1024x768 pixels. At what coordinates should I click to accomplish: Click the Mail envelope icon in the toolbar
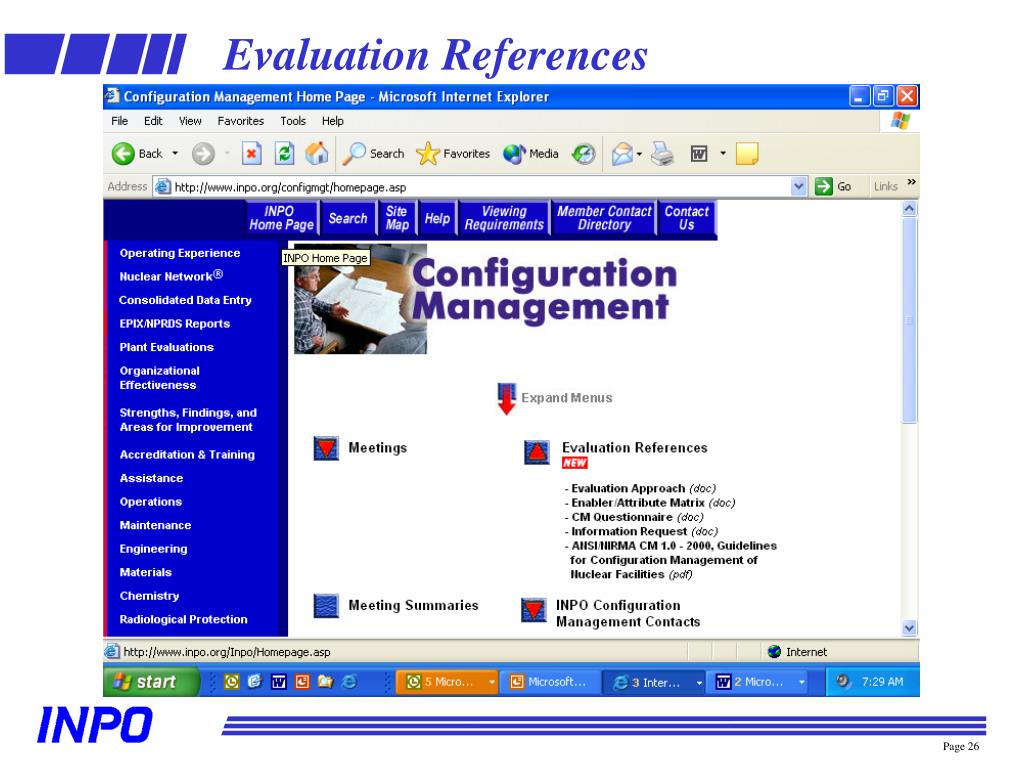coord(622,154)
